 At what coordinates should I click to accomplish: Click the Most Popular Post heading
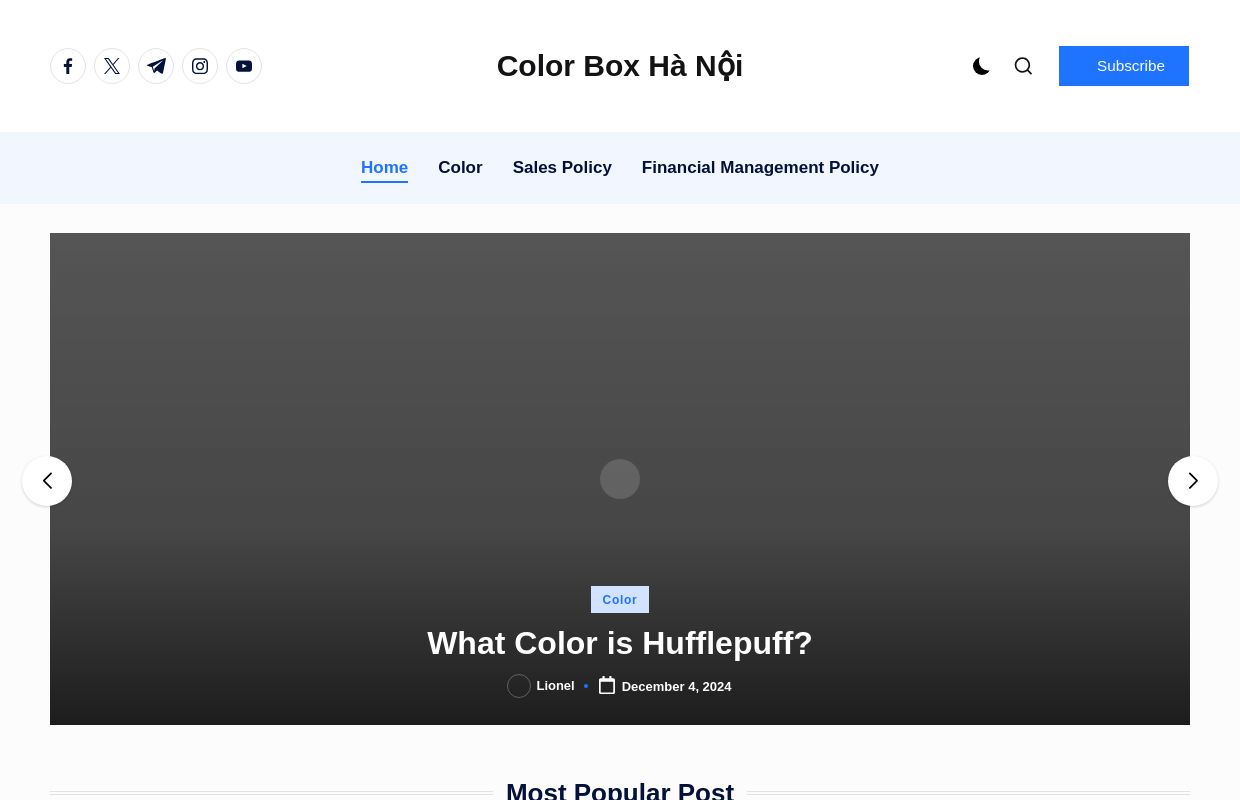coord(620,790)
